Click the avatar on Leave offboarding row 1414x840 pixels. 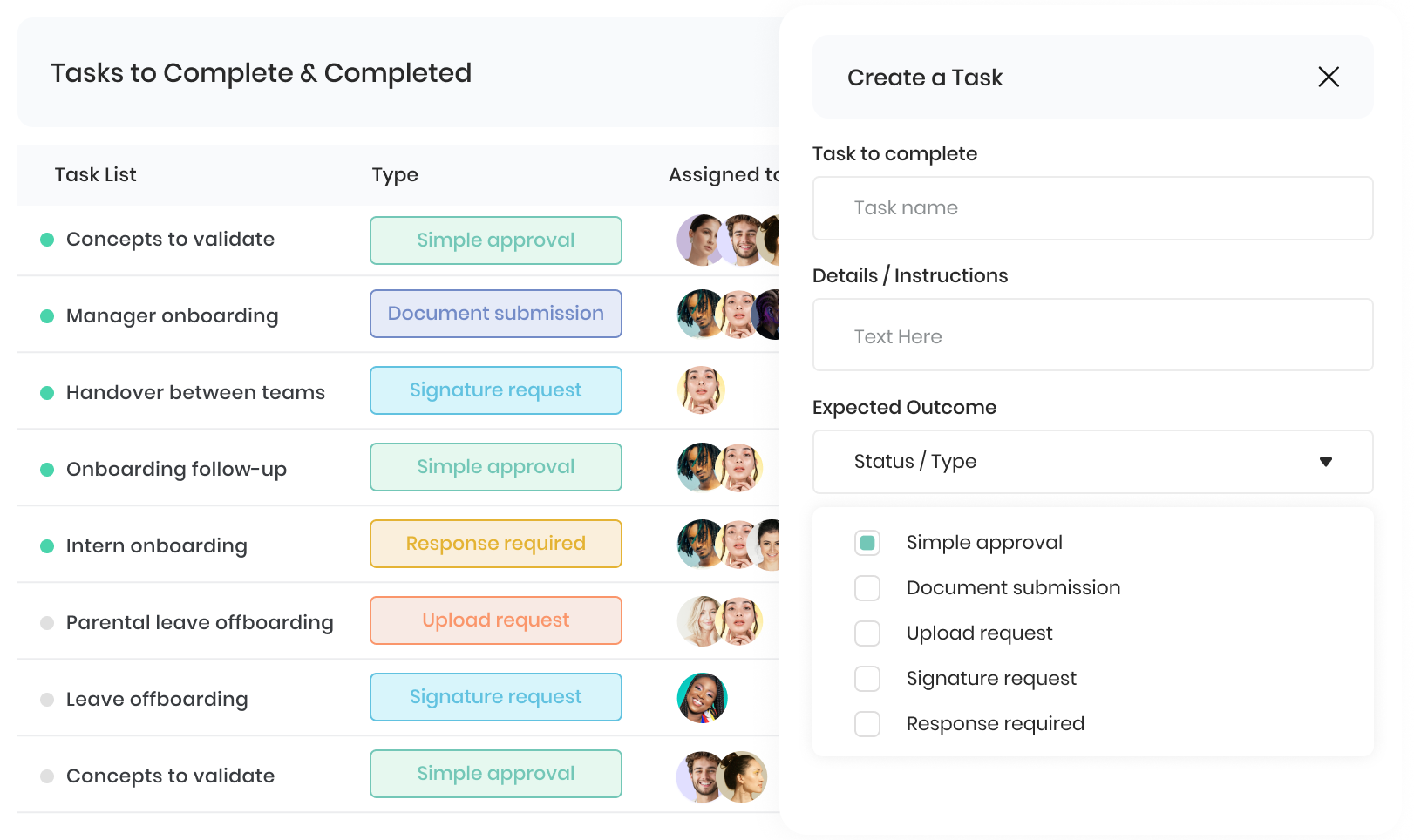coord(703,698)
